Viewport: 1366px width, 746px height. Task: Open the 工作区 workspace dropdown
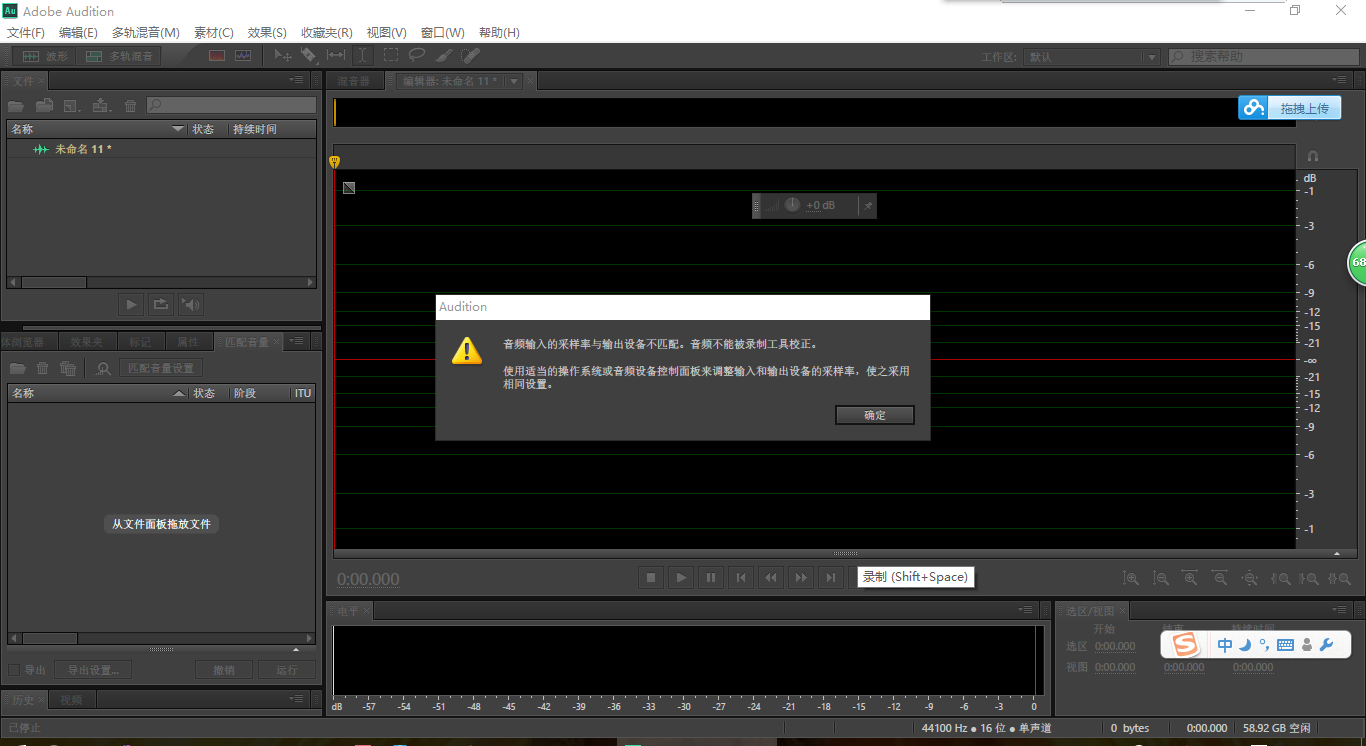pyautogui.click(x=1091, y=57)
